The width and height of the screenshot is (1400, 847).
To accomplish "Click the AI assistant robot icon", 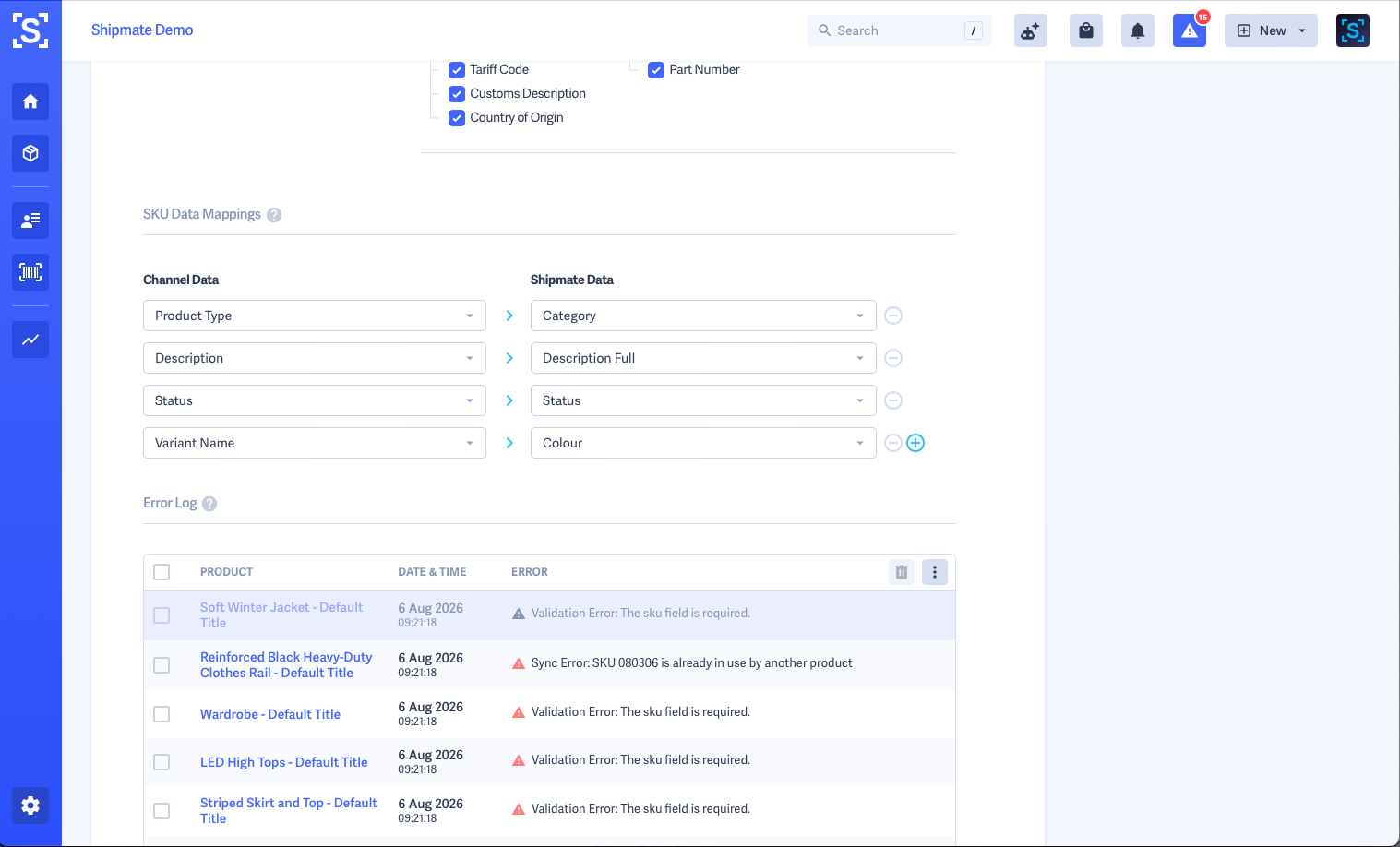I will pyautogui.click(x=1031, y=30).
